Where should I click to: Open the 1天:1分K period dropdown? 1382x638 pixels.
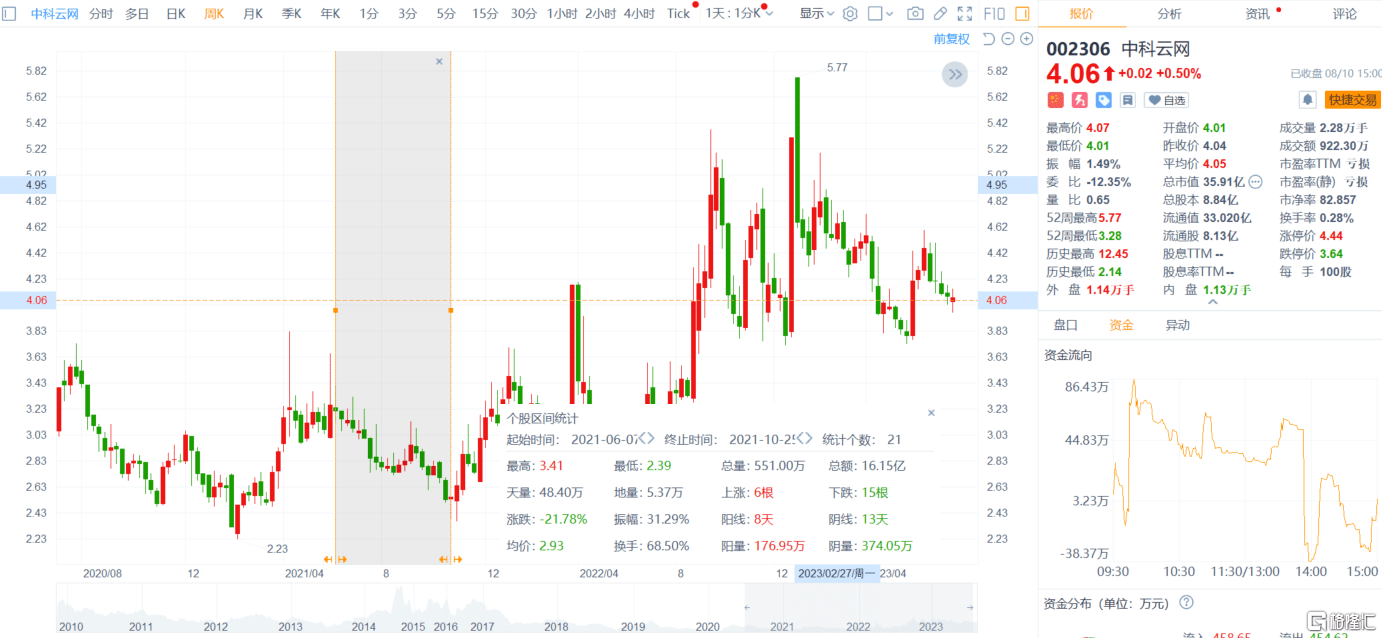[739, 14]
